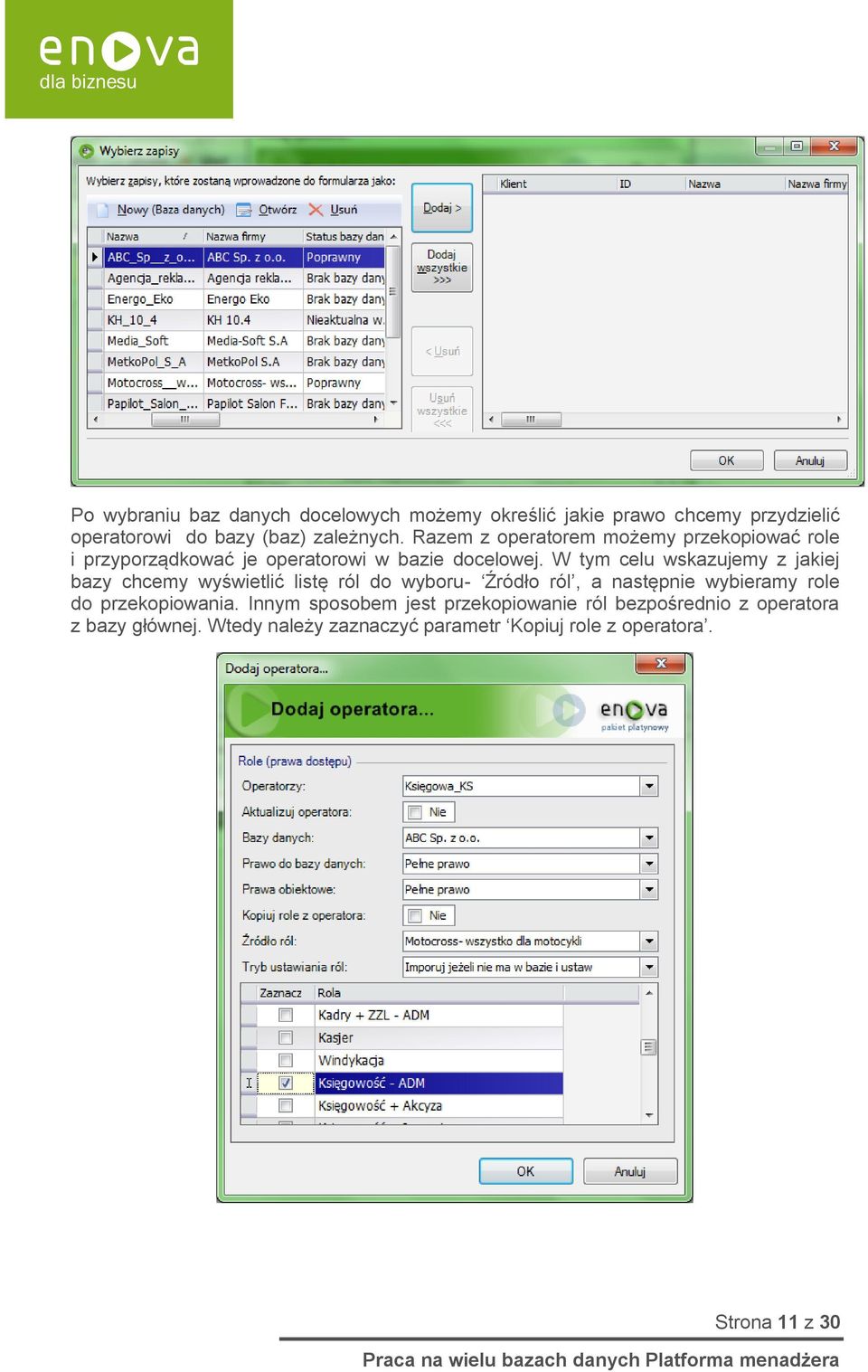Open the Źródło ról dropdown
The width and height of the screenshot is (868, 1372).
pyautogui.click(x=649, y=941)
